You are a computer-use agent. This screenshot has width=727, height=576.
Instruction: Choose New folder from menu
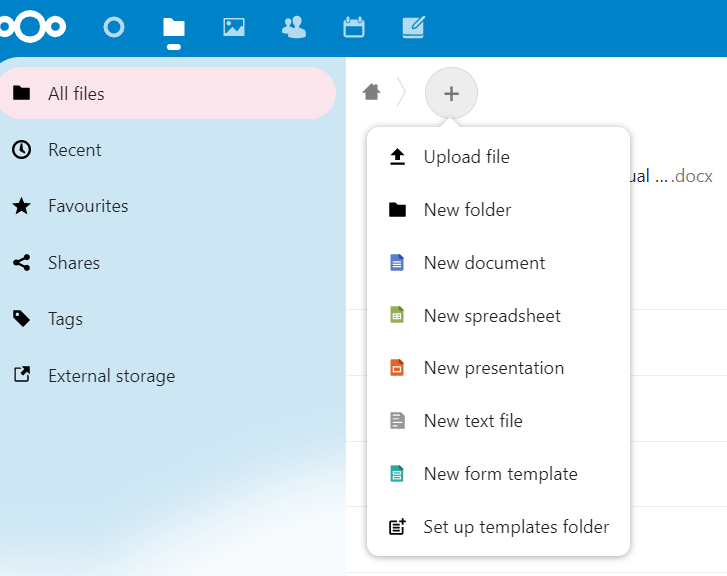(498, 210)
